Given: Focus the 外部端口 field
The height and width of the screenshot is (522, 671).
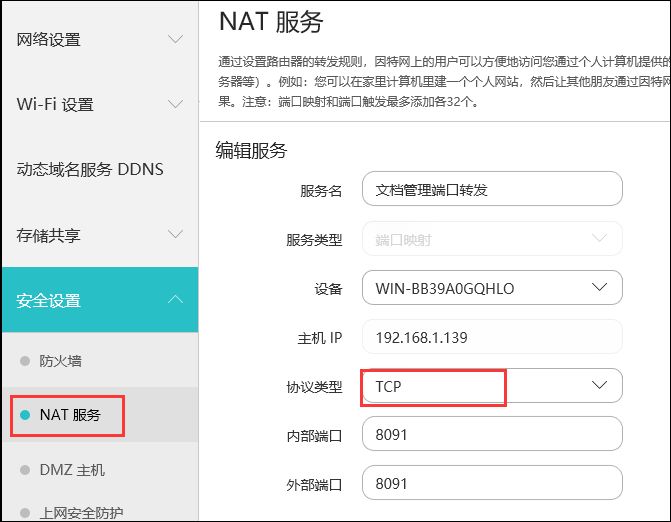Looking at the screenshot, I should pyautogui.click(x=491, y=484).
